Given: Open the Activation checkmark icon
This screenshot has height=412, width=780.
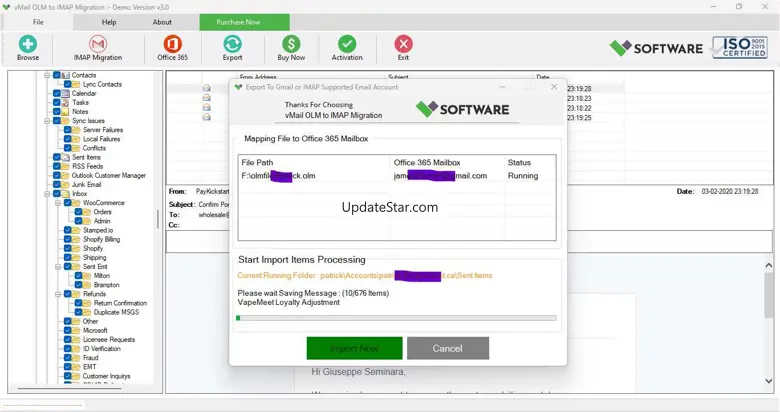Looking at the screenshot, I should 347,44.
